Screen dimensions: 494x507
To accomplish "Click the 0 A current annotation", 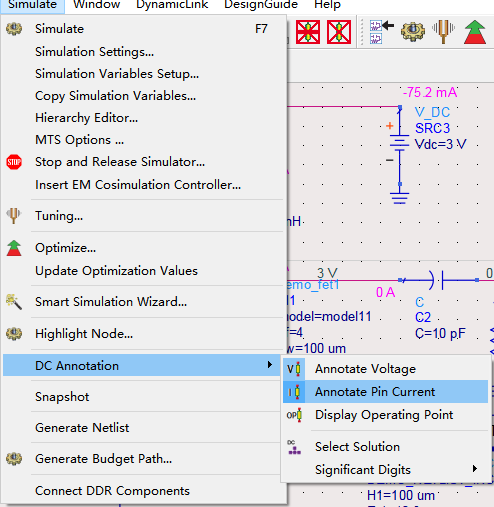I will [385, 292].
